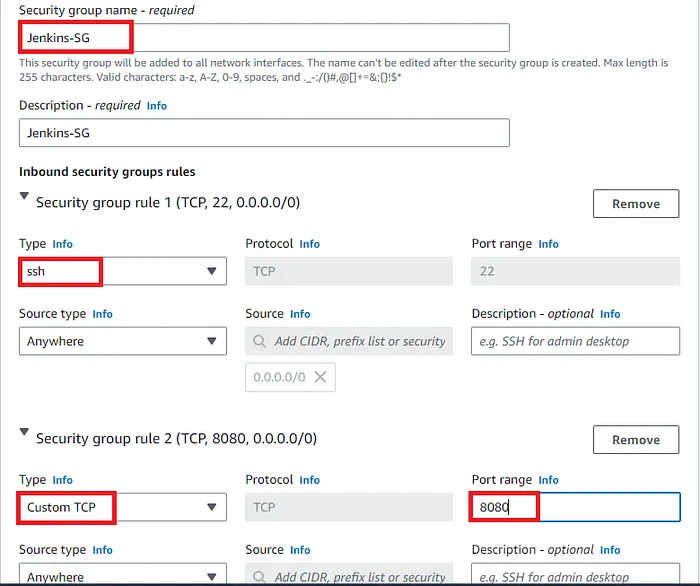This screenshot has height=586, width=700.
Task: Open Source type dropdown in rule 2
Action: click(x=123, y=574)
